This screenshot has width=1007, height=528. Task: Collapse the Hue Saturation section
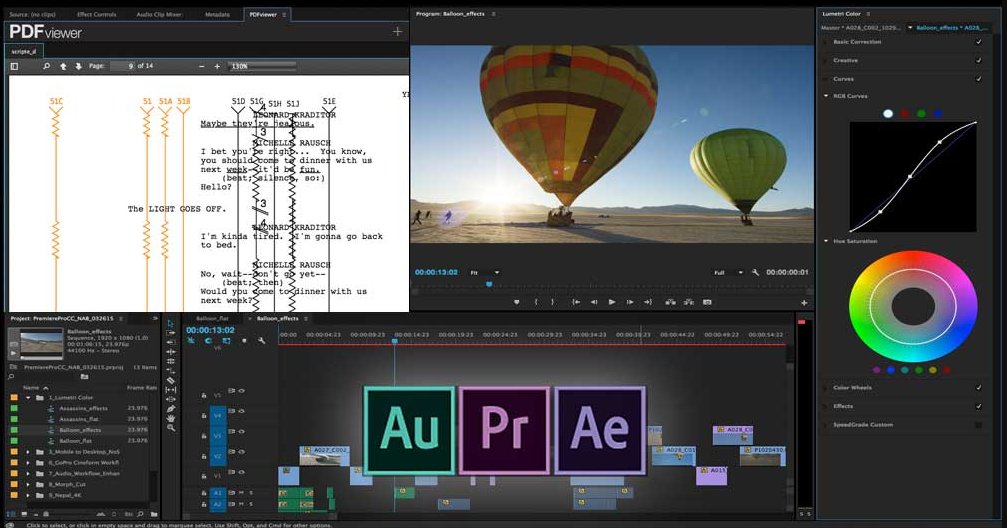click(x=826, y=241)
